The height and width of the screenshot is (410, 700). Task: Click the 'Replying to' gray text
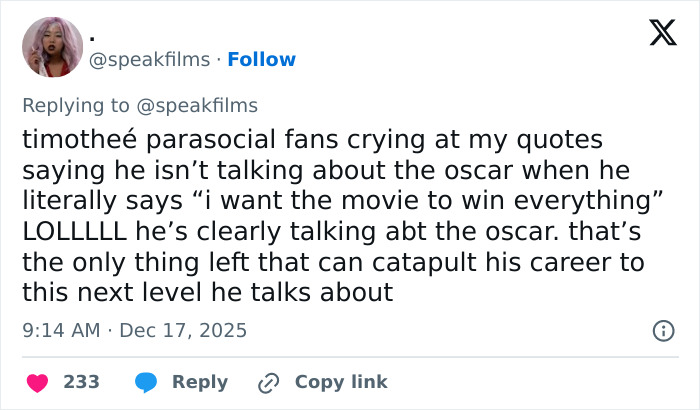[x=76, y=105]
